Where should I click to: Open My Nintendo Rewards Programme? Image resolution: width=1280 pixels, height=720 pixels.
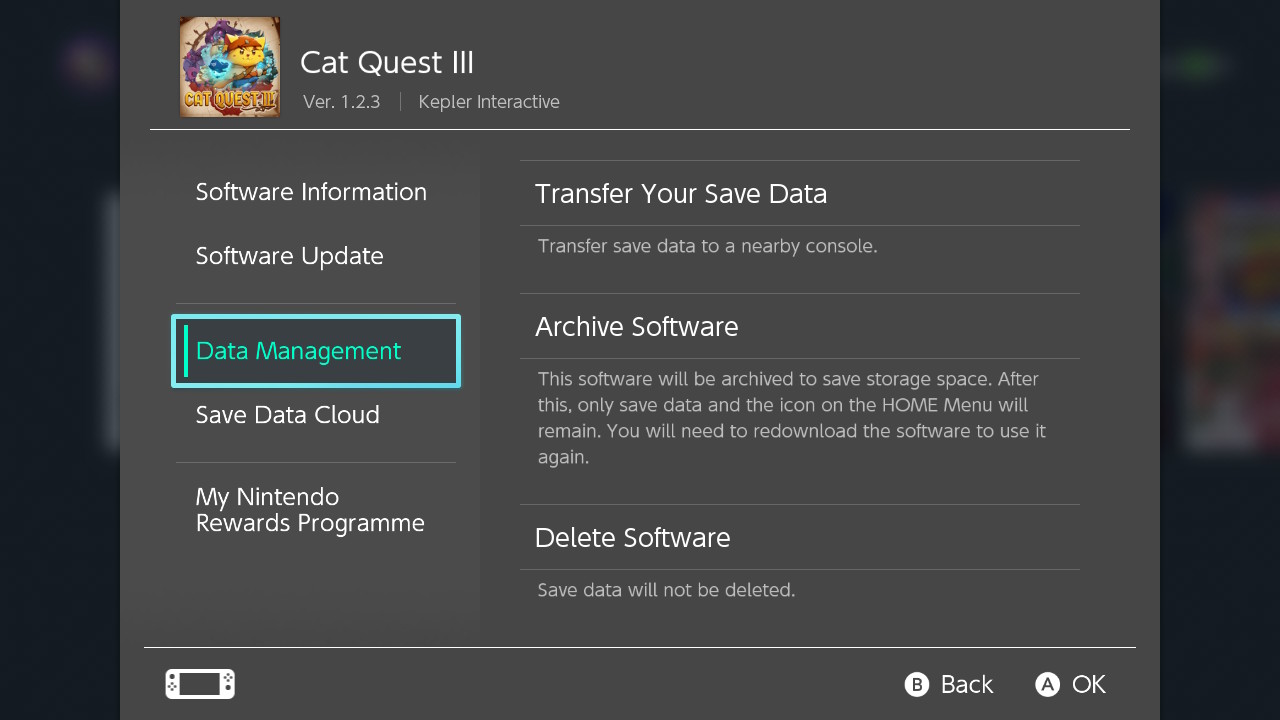click(x=310, y=510)
